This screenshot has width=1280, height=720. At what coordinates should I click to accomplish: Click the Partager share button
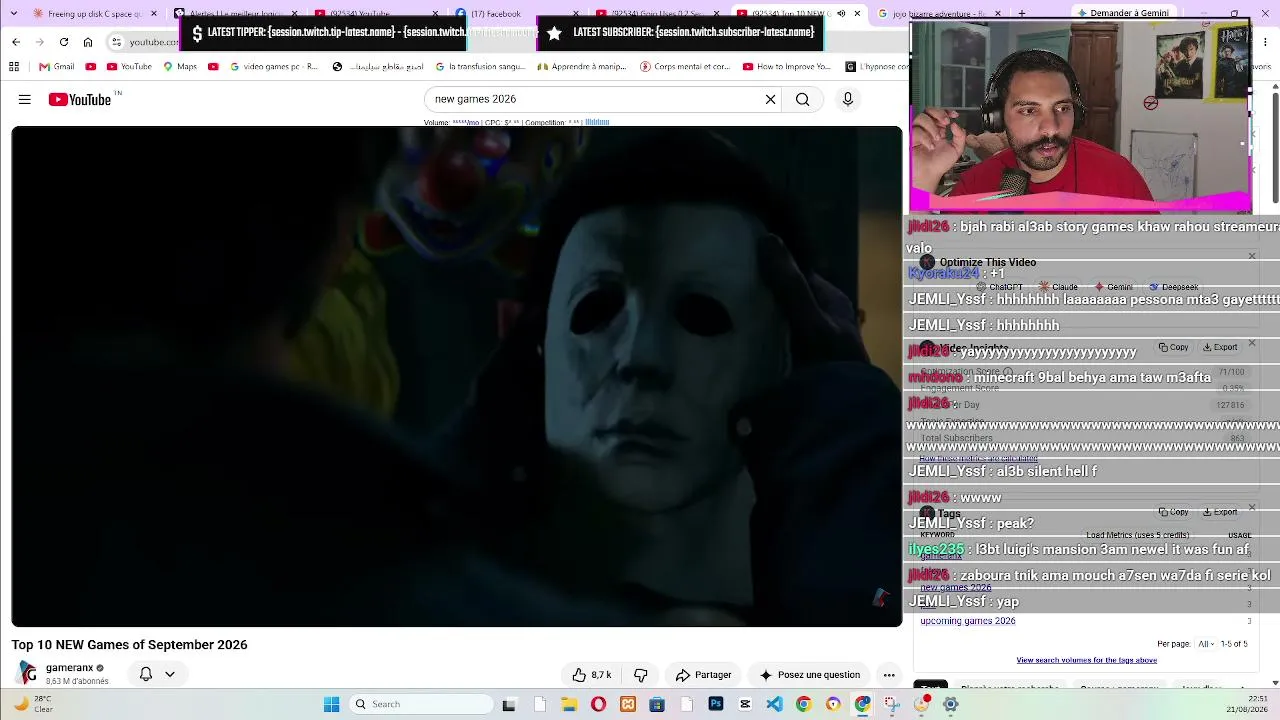coord(704,675)
